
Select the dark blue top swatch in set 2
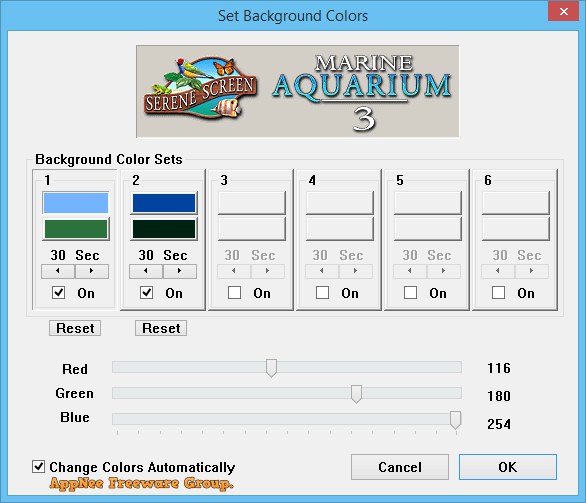164,203
